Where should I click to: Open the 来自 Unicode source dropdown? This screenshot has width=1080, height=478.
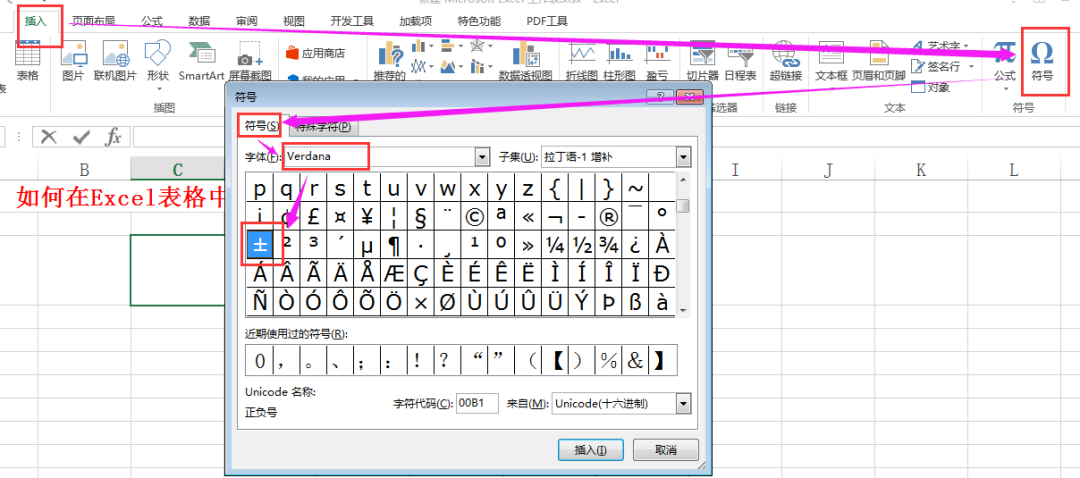coord(683,403)
